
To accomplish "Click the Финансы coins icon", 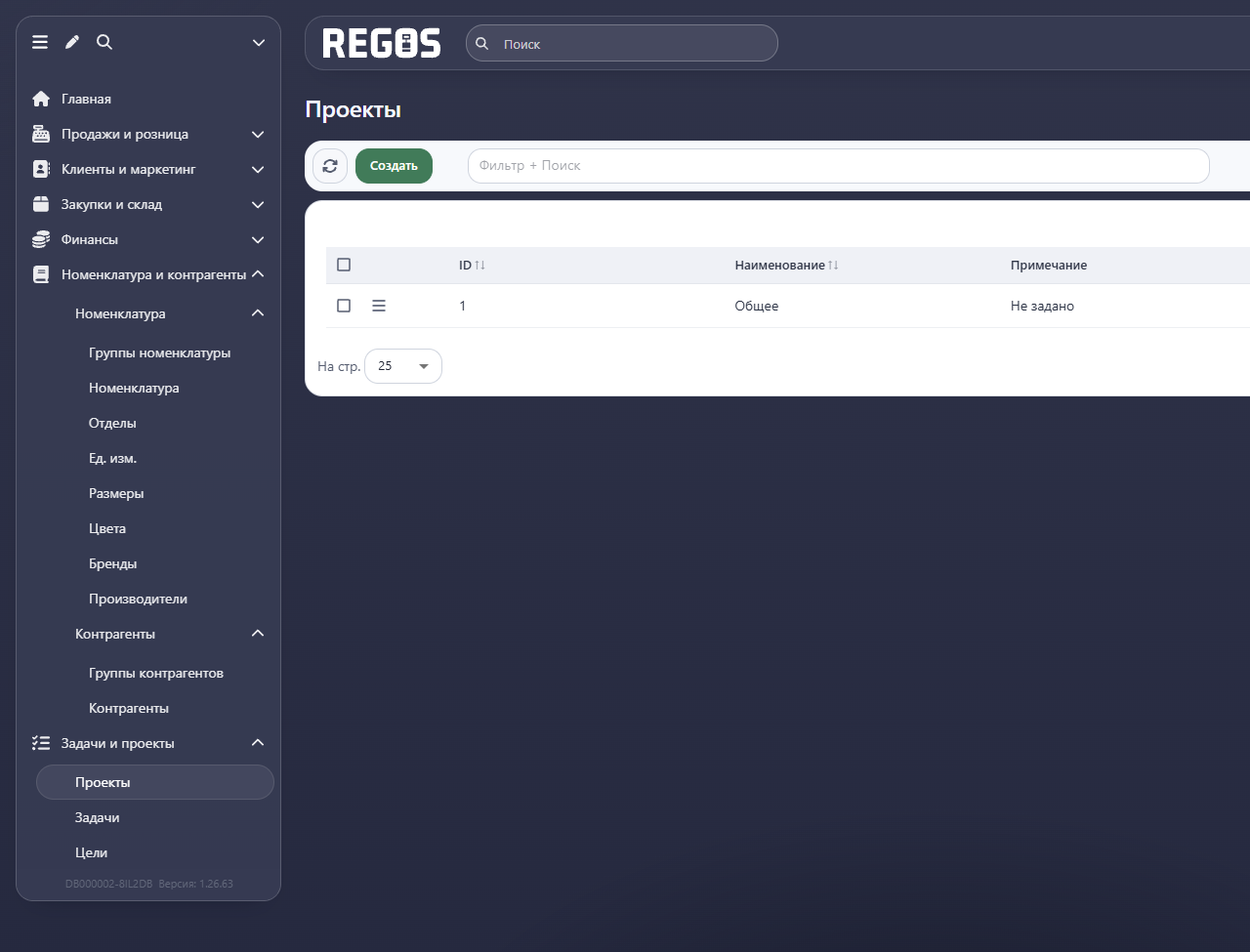I will pos(41,239).
